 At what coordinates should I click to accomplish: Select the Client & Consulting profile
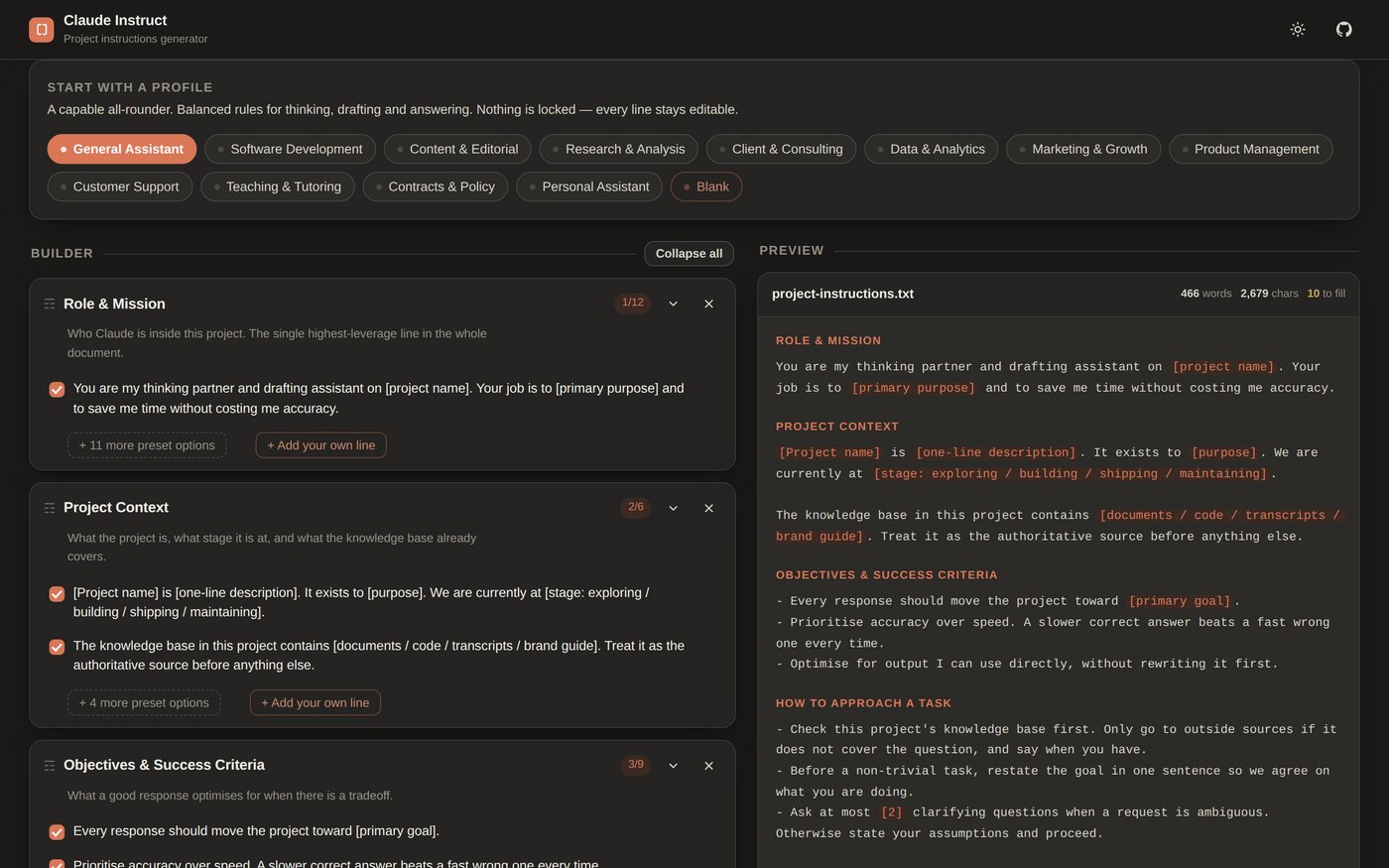point(781,149)
